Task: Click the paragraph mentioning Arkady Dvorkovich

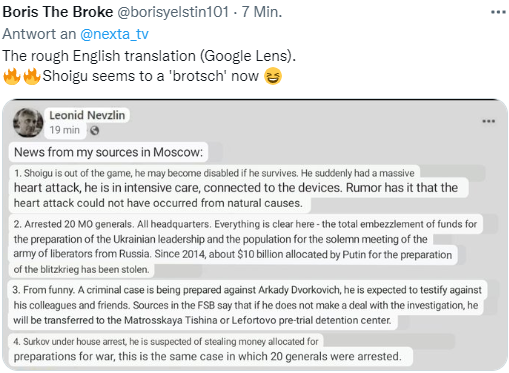Action: pyautogui.click(x=247, y=305)
